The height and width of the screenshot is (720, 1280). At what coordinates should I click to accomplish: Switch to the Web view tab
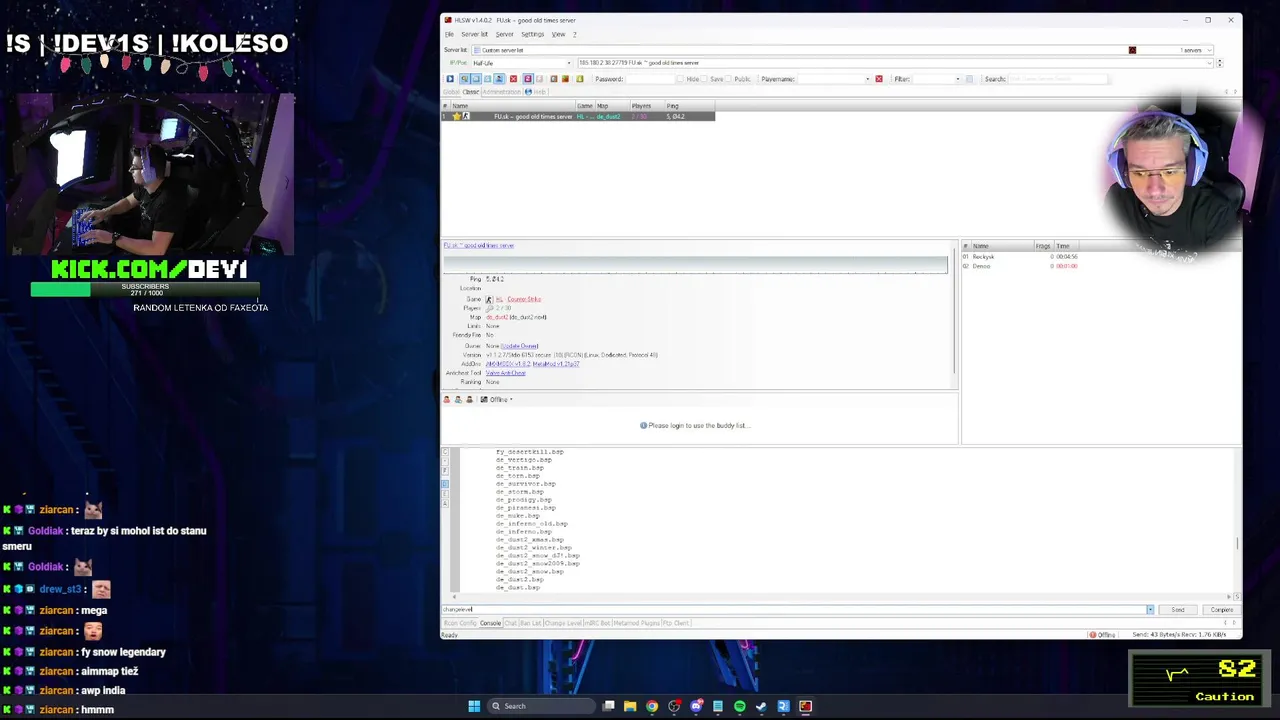pyautogui.click(x=536, y=92)
